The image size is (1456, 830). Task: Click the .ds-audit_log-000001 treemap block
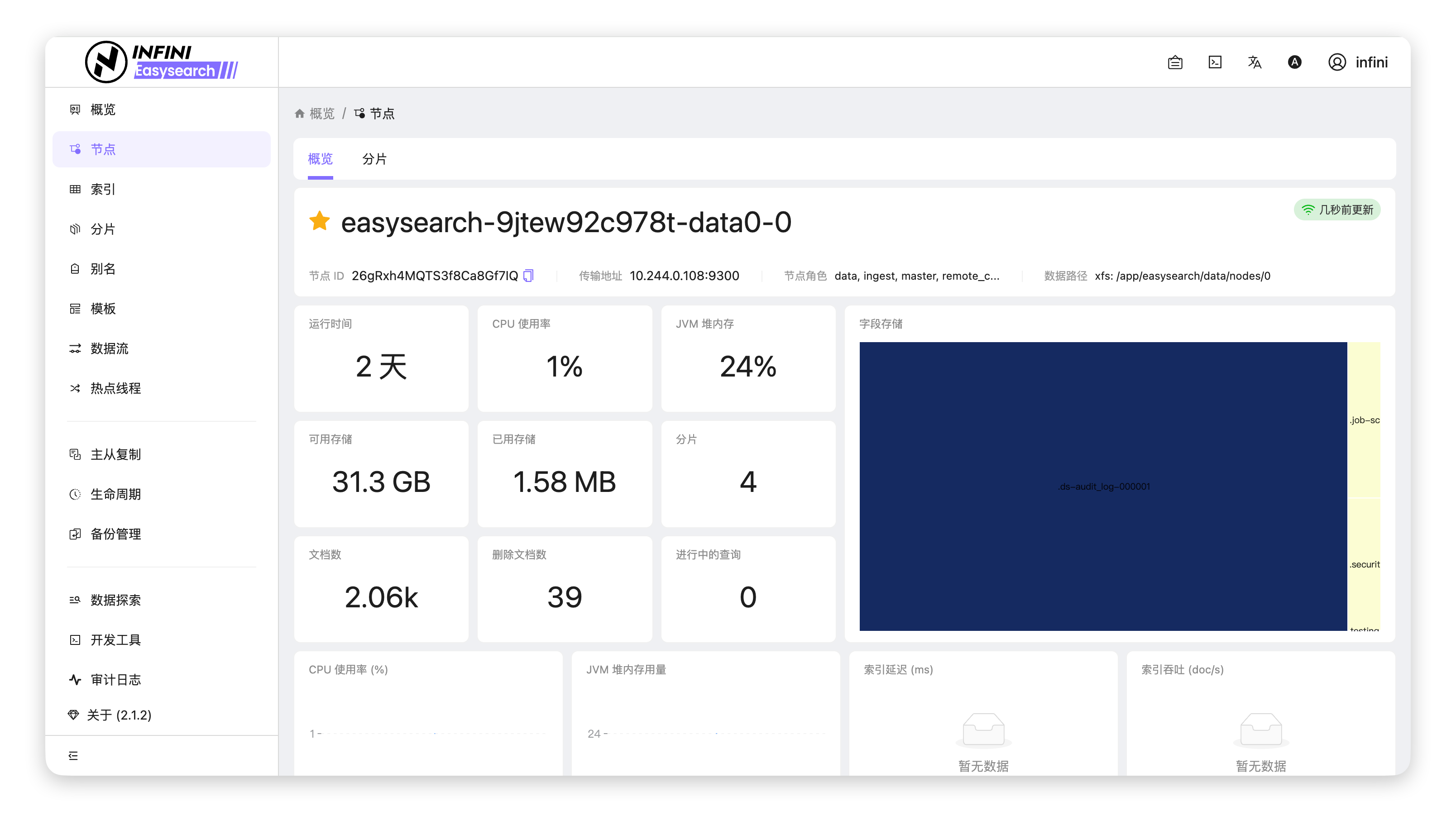coord(1103,486)
